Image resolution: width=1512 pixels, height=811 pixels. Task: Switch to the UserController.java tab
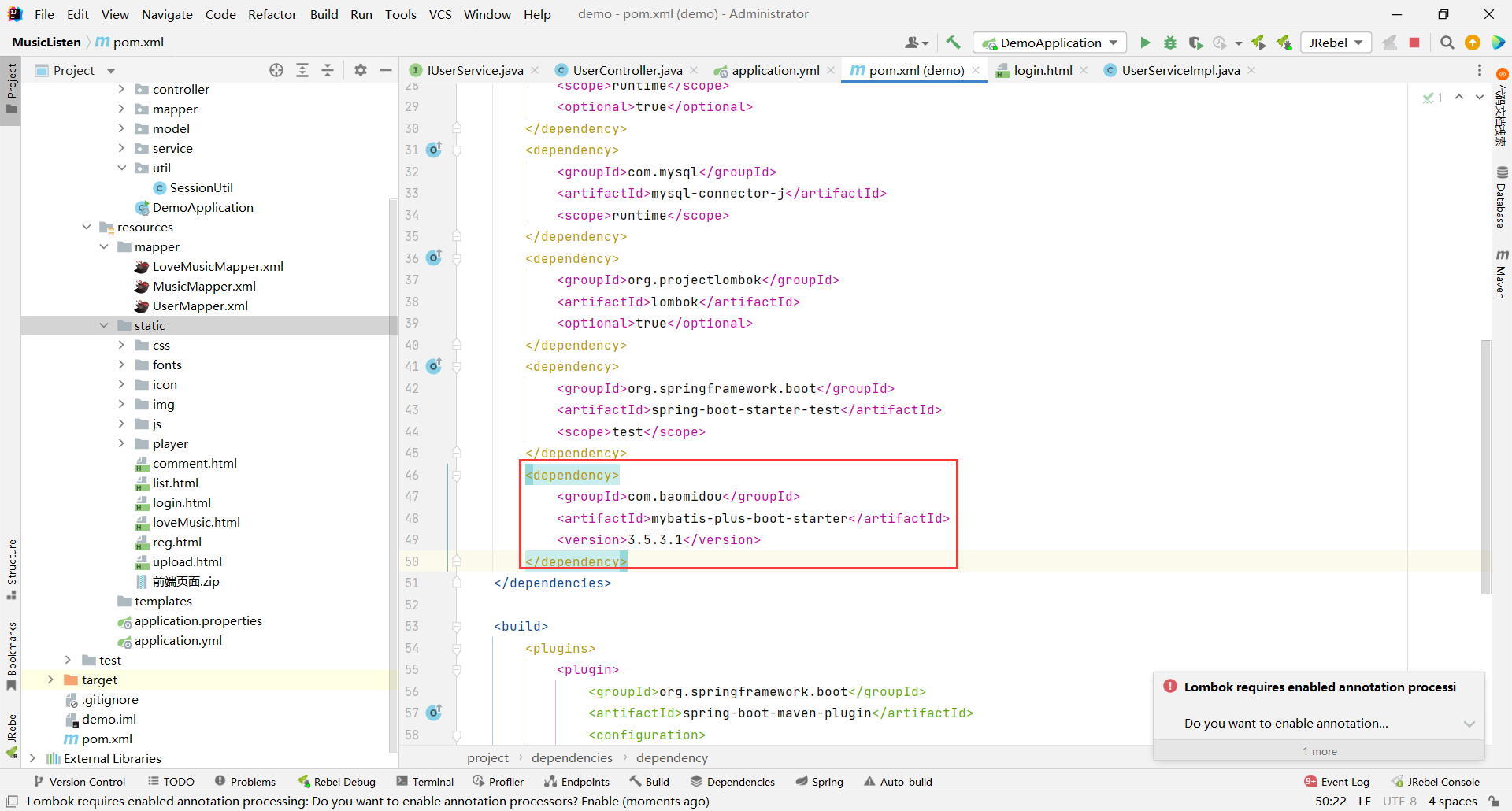click(627, 70)
